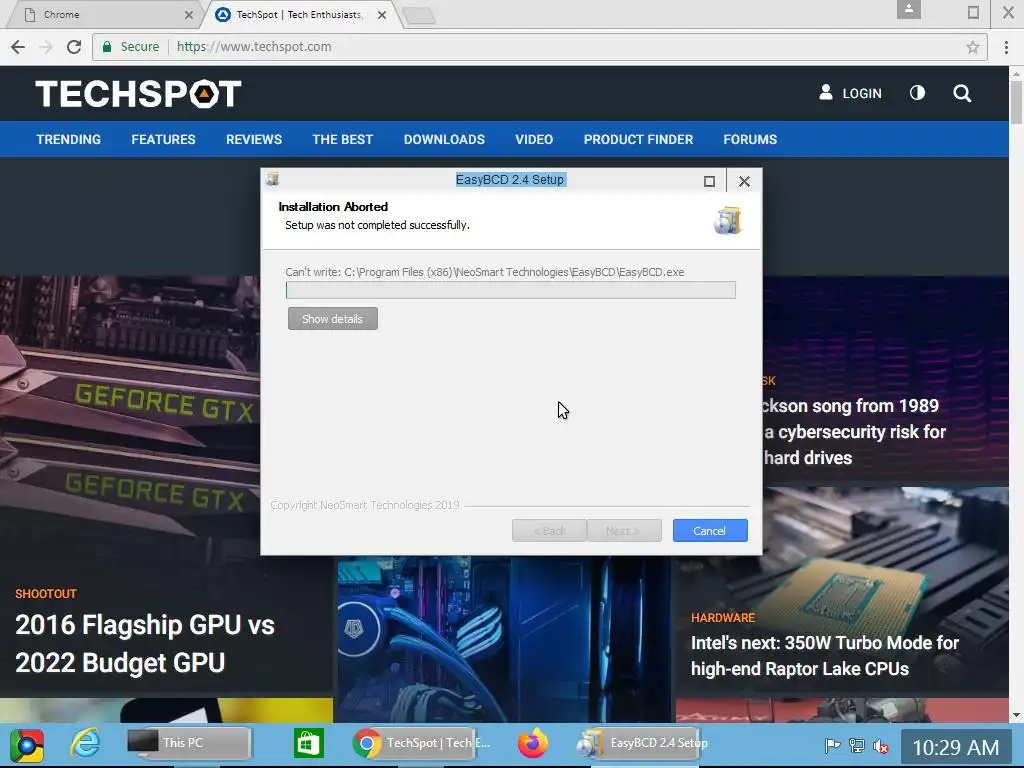Close the TechSpot browser tab
The image size is (1024, 768).
click(382, 15)
